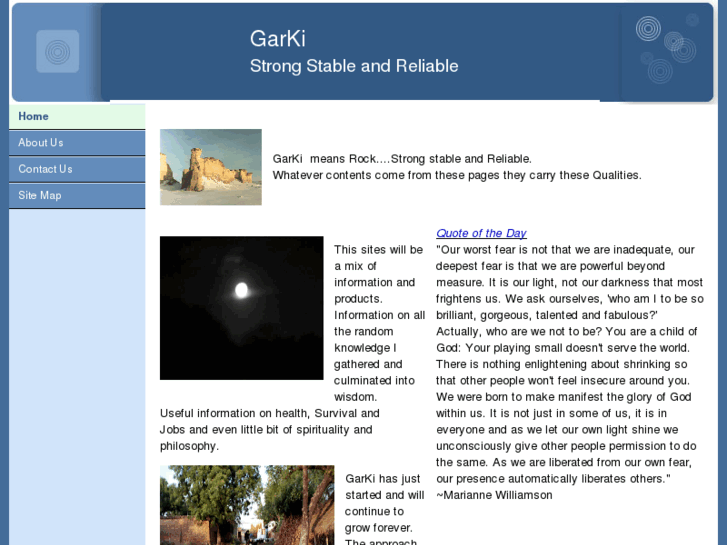Click 'Our worst fear is not' quote opening
Image resolution: width=727 pixels, height=545 pixels.
pyautogui.click(x=565, y=250)
